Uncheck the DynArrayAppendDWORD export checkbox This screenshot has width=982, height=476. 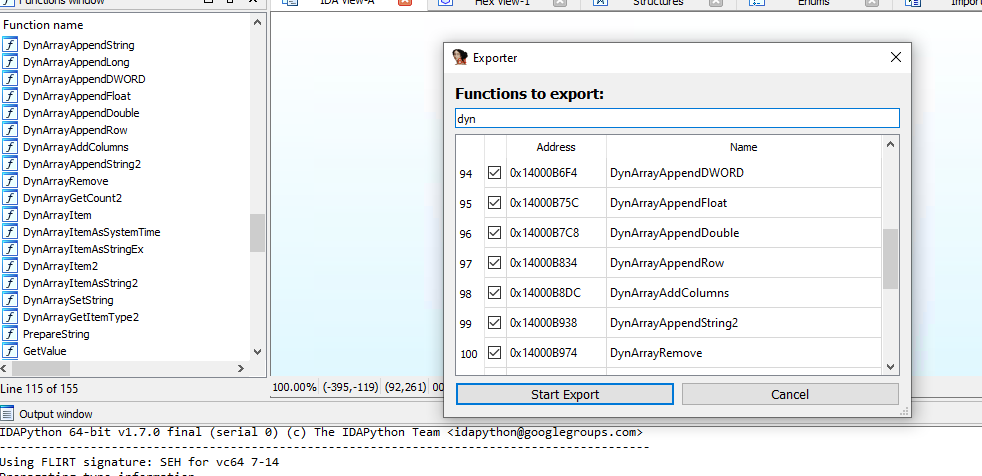click(x=495, y=172)
